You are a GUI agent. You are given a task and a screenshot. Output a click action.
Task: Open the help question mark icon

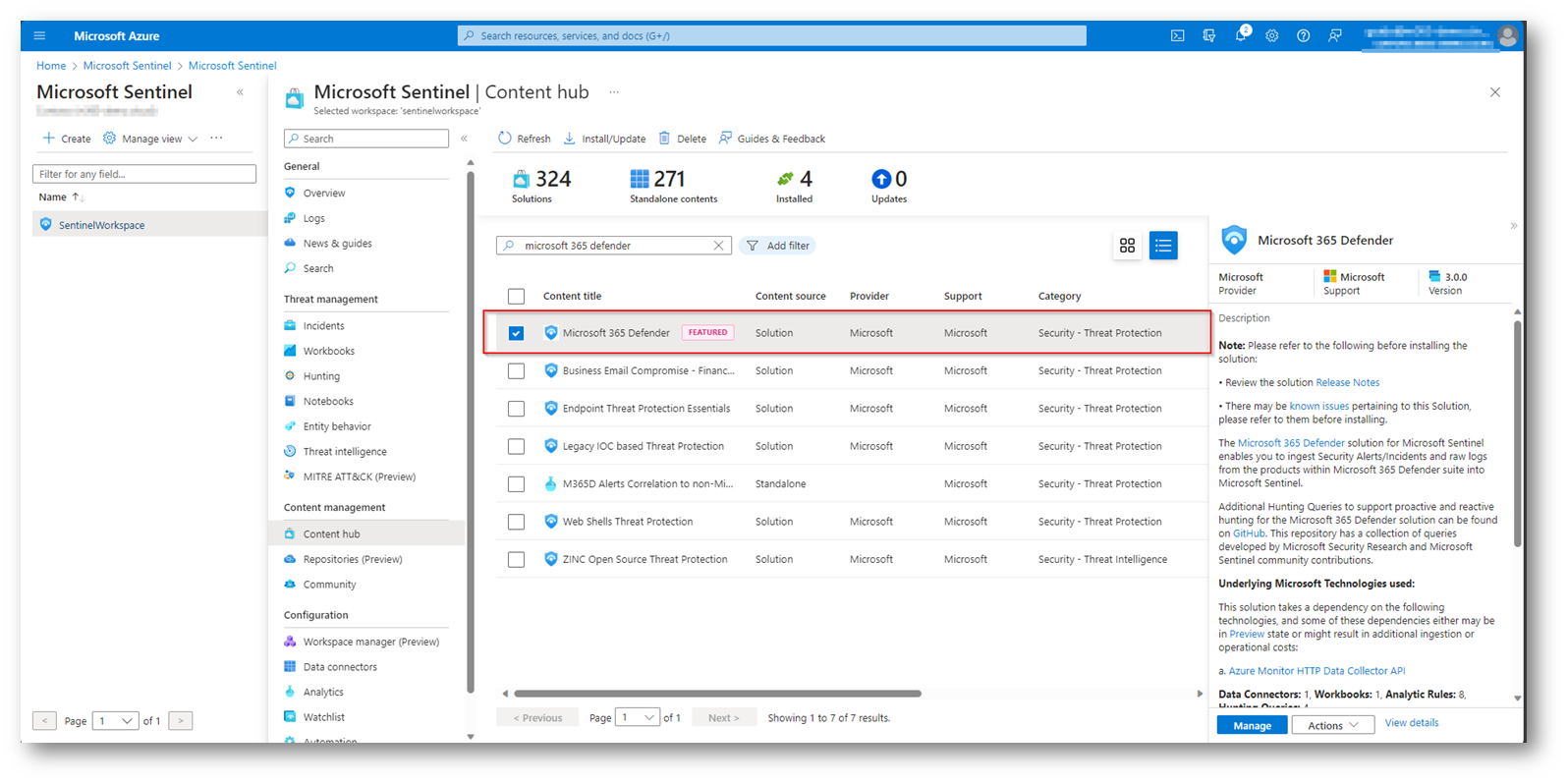(1303, 35)
